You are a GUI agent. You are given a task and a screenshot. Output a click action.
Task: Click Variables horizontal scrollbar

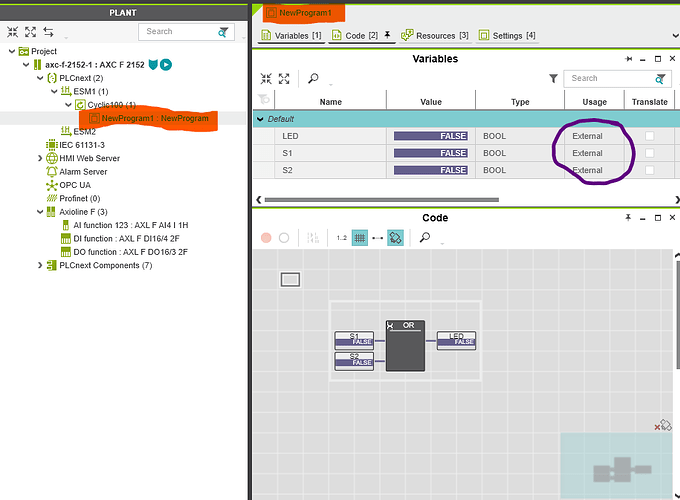(382, 200)
